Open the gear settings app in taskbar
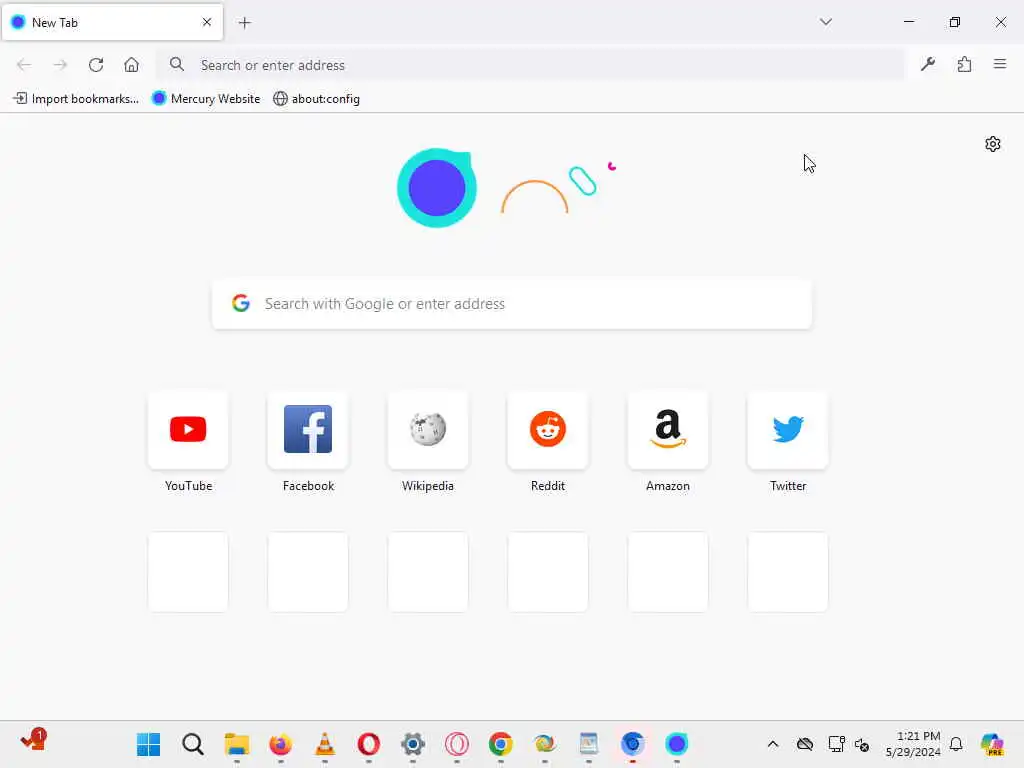The width and height of the screenshot is (1024, 768). [412, 744]
